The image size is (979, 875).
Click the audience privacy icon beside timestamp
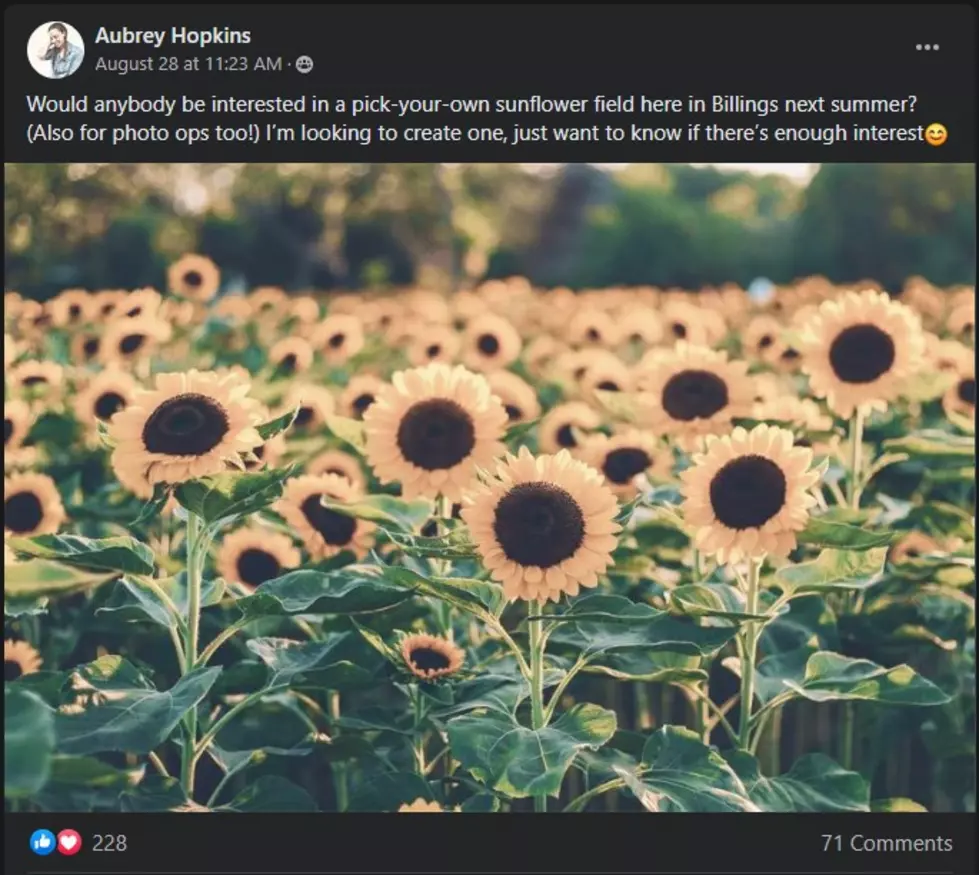(x=304, y=64)
